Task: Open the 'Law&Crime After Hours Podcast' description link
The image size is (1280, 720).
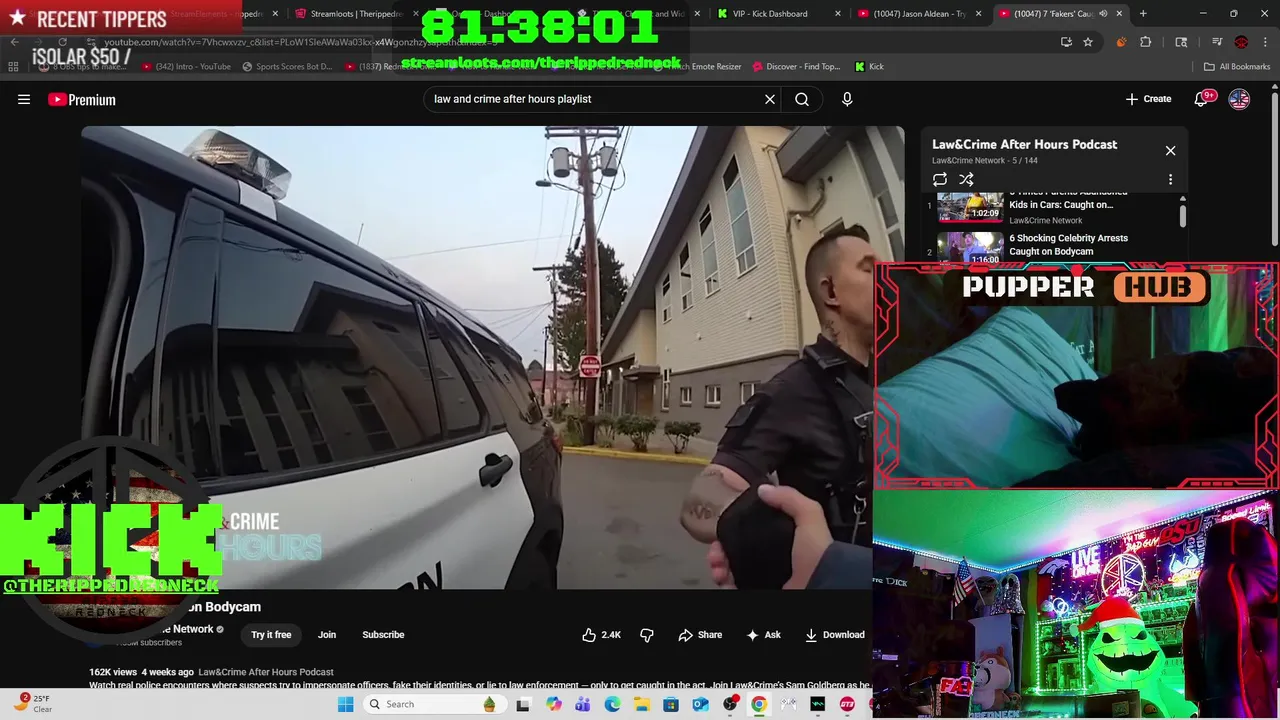Action: click(x=266, y=672)
